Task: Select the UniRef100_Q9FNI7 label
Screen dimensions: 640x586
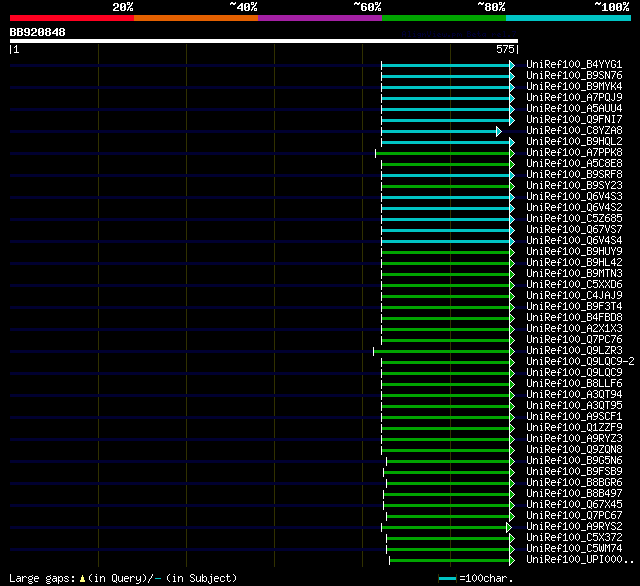Action: click(x=574, y=120)
